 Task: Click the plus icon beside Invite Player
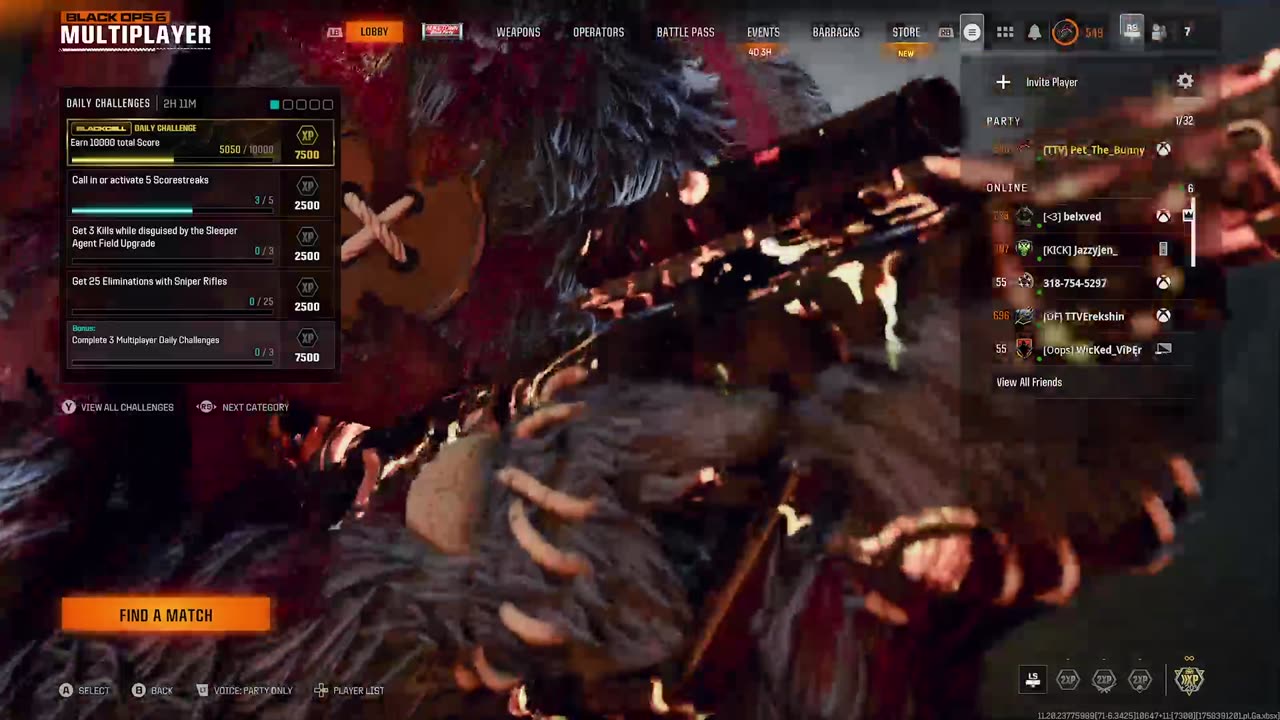(1003, 82)
